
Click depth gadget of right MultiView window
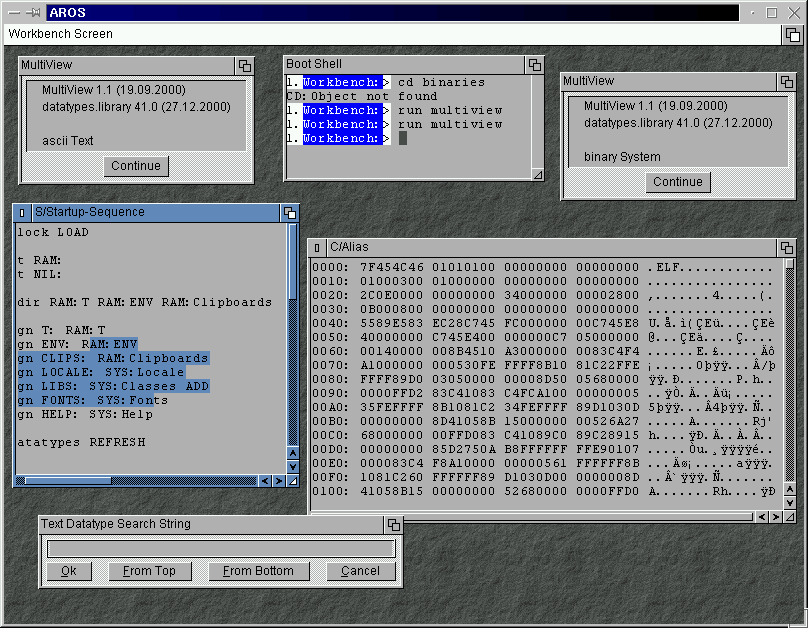(786, 81)
